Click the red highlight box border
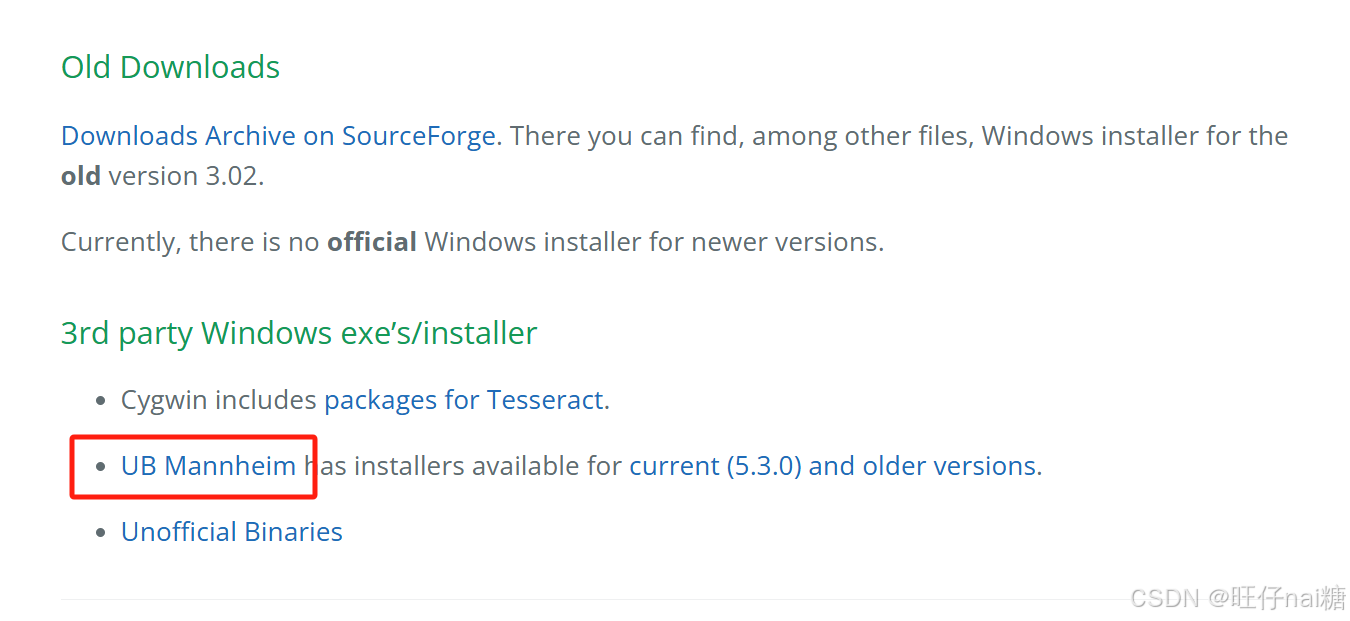Screen dimensions: 1350x621 tap(193, 437)
